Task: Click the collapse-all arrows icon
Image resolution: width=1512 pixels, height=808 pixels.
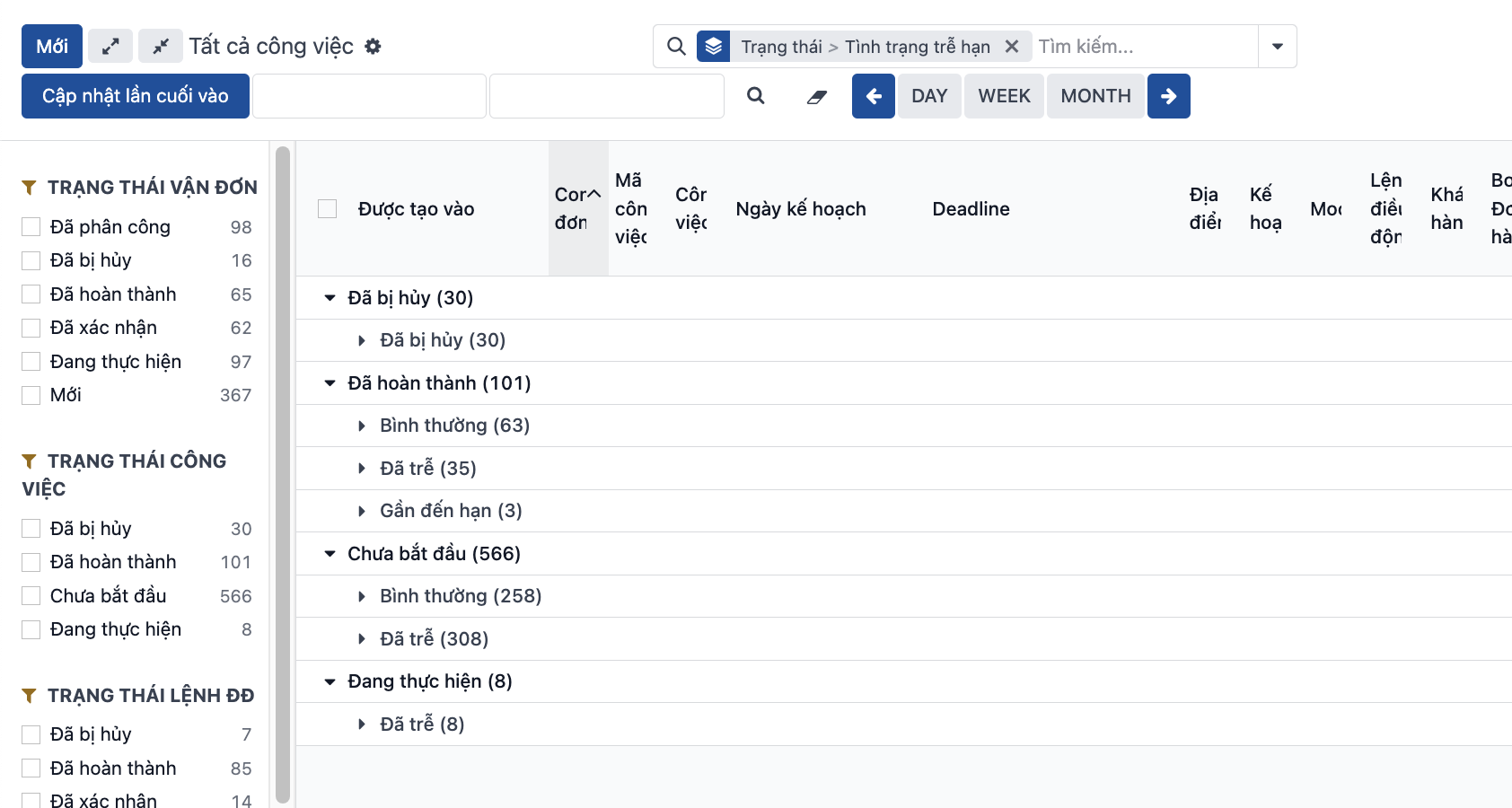Action: tap(161, 46)
